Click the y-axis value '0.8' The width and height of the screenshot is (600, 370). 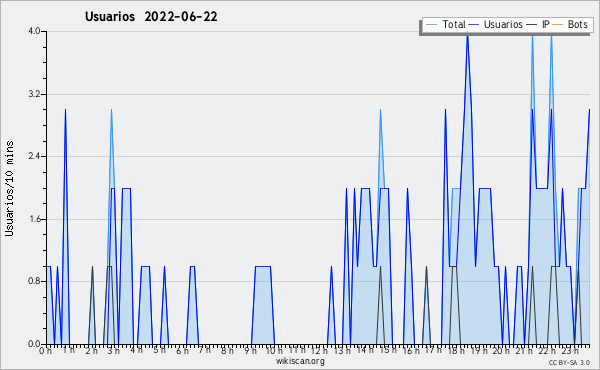[x=34, y=281]
